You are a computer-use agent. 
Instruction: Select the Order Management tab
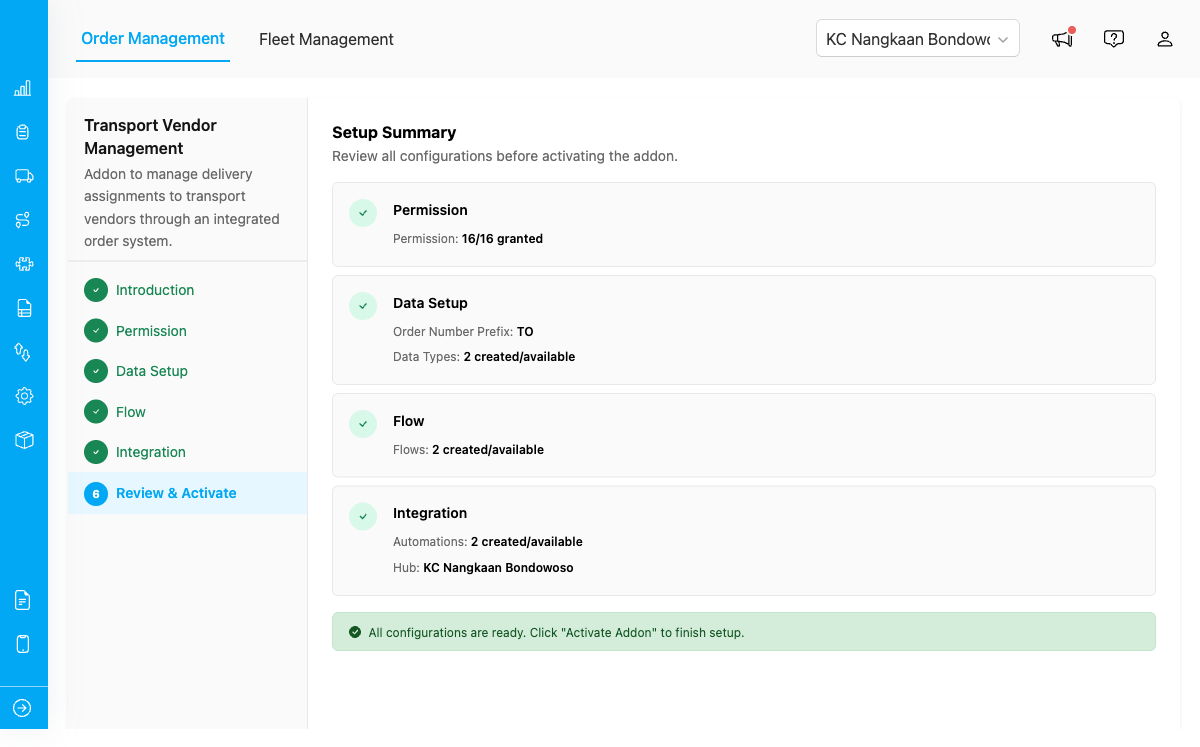pos(153,39)
